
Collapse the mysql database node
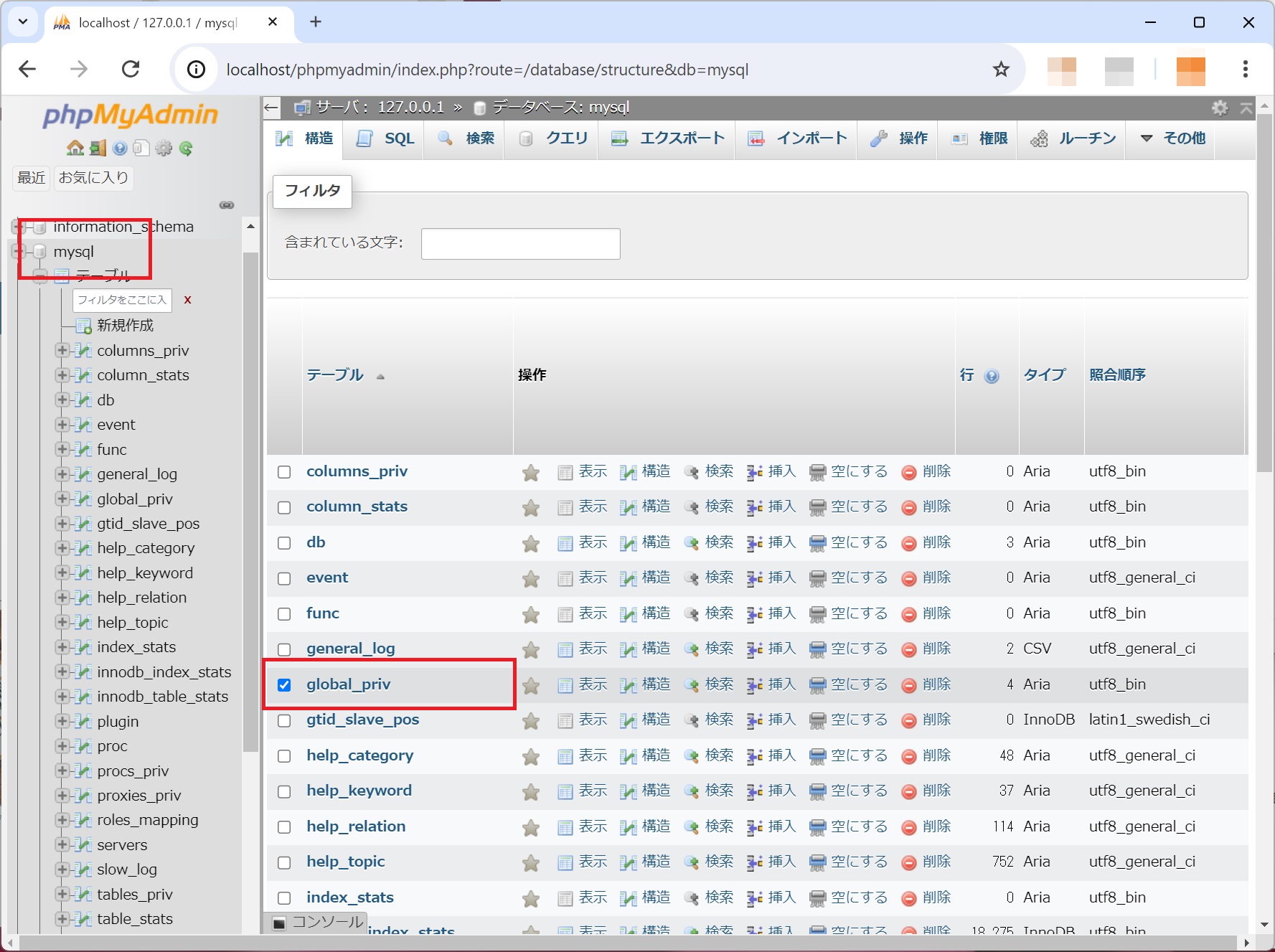click(x=18, y=251)
